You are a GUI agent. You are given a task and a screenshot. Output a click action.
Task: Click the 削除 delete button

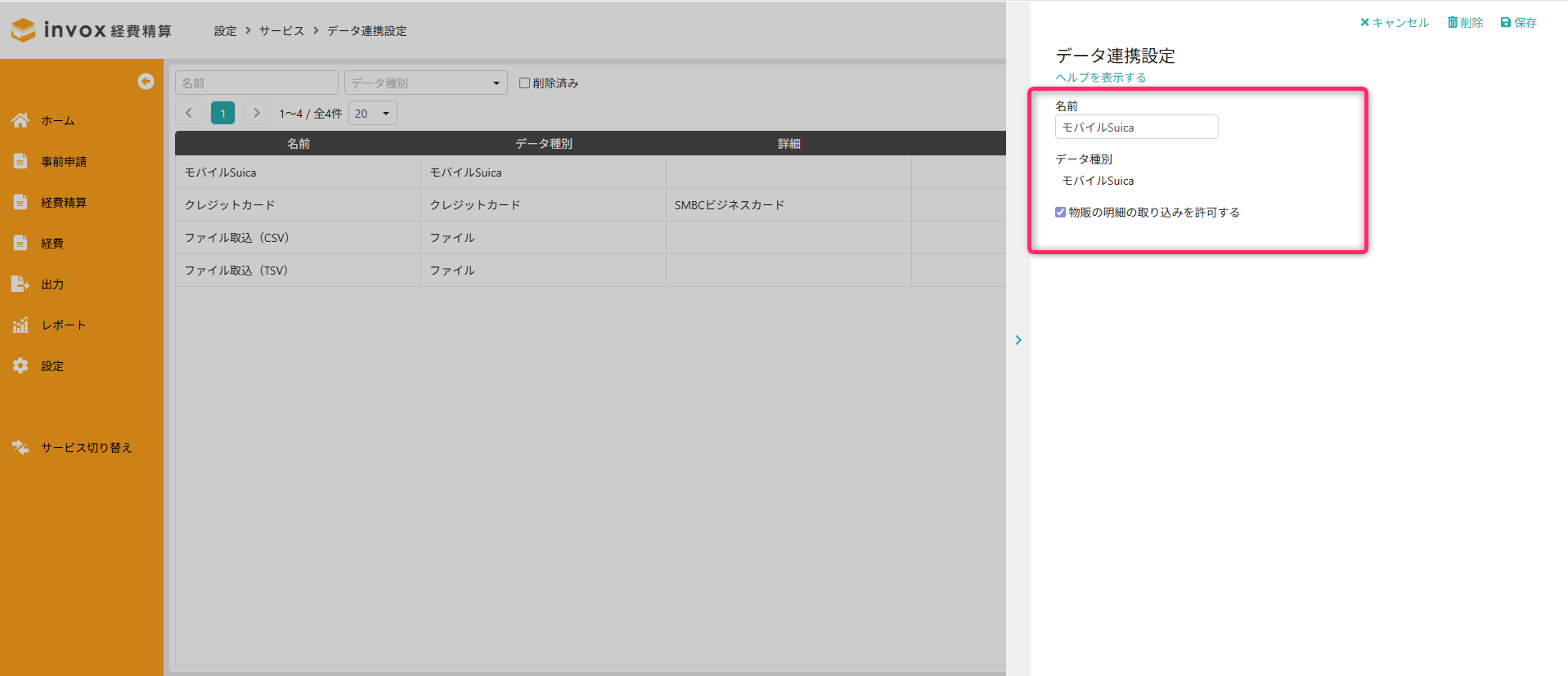[1465, 22]
